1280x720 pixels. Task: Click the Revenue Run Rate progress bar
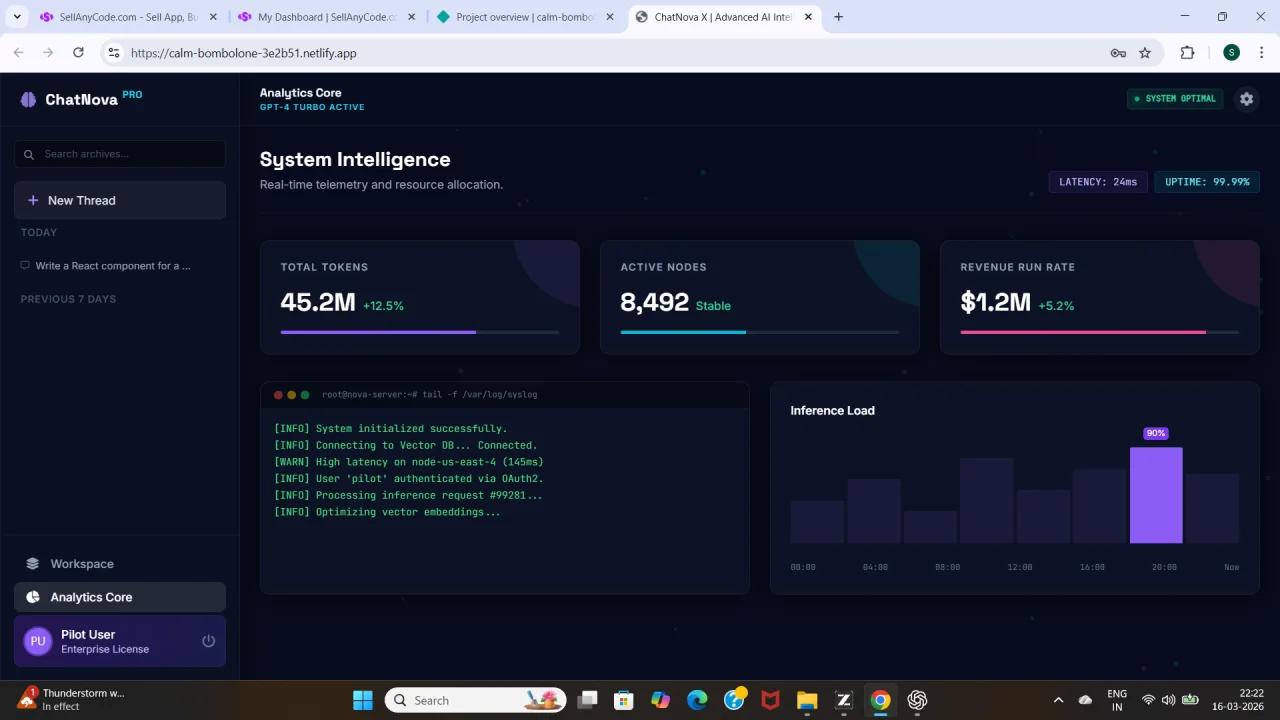pyautogui.click(x=1100, y=332)
